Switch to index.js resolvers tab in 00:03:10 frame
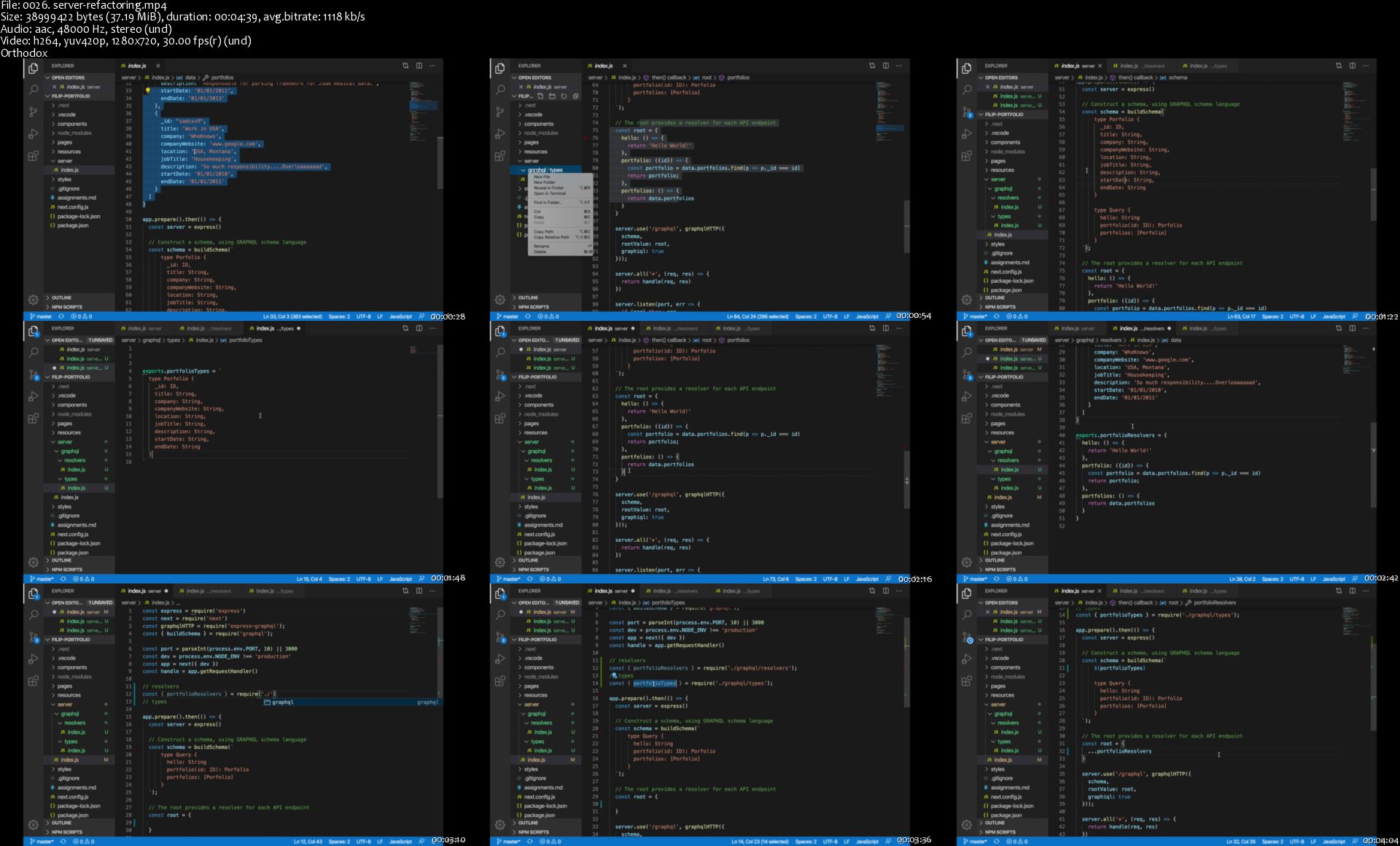Viewport: 1400px width, 846px height. click(x=208, y=591)
